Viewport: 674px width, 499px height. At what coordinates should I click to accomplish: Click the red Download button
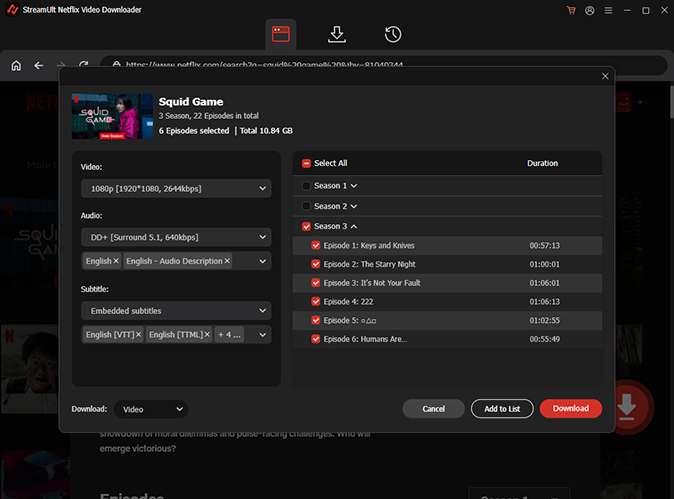click(x=571, y=408)
